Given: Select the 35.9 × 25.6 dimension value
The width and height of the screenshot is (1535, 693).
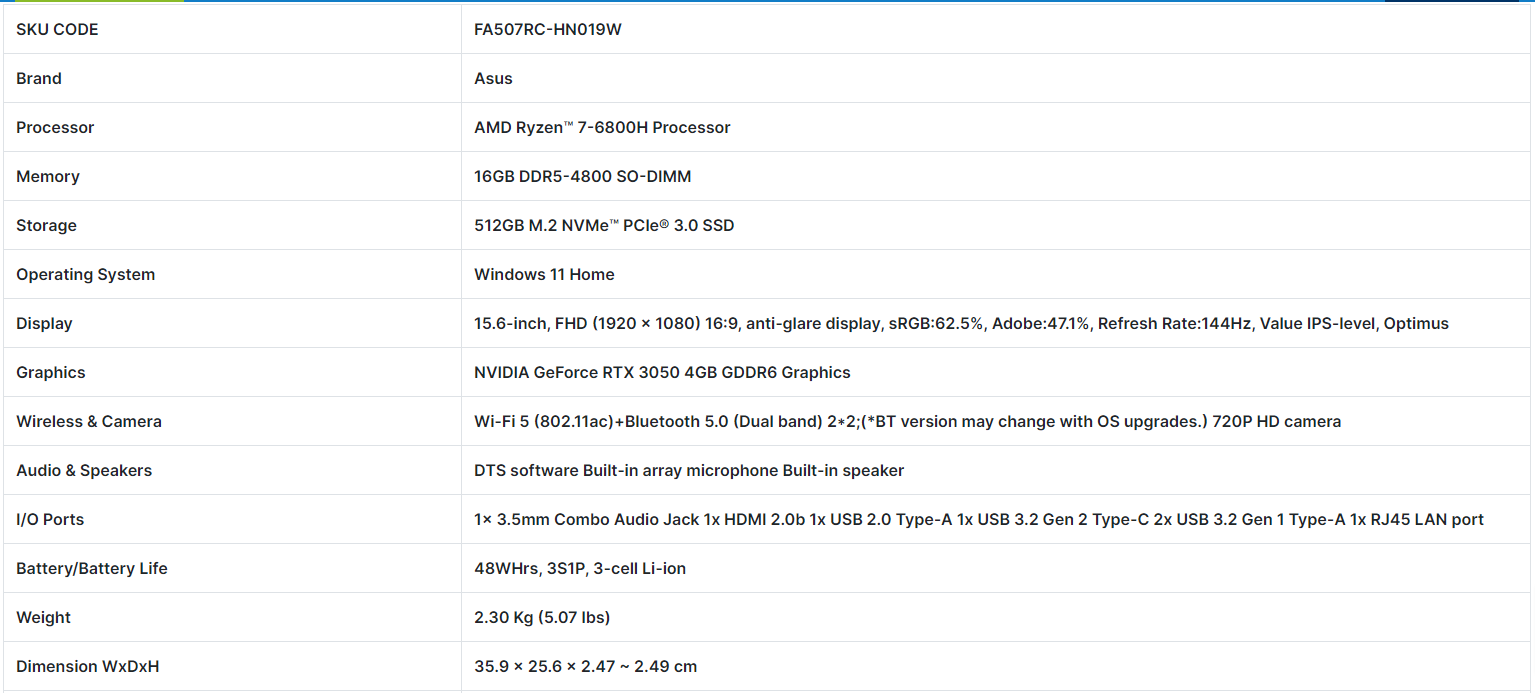Looking at the screenshot, I should 585,667.
